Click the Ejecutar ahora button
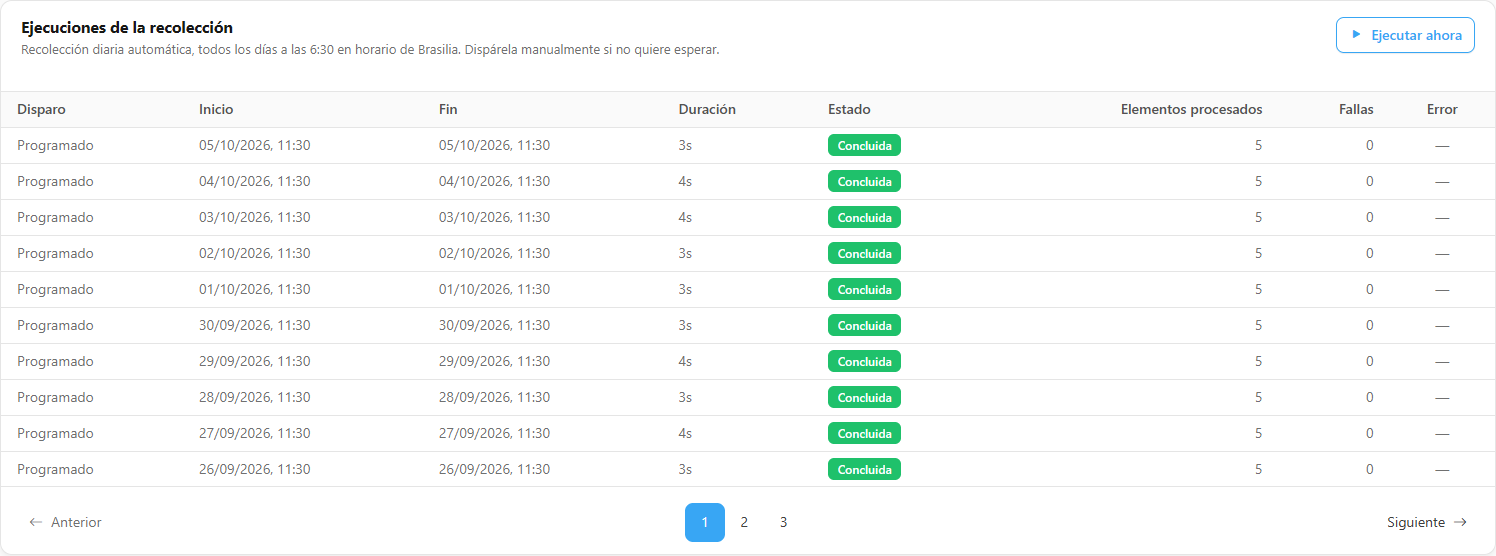 (1405, 35)
